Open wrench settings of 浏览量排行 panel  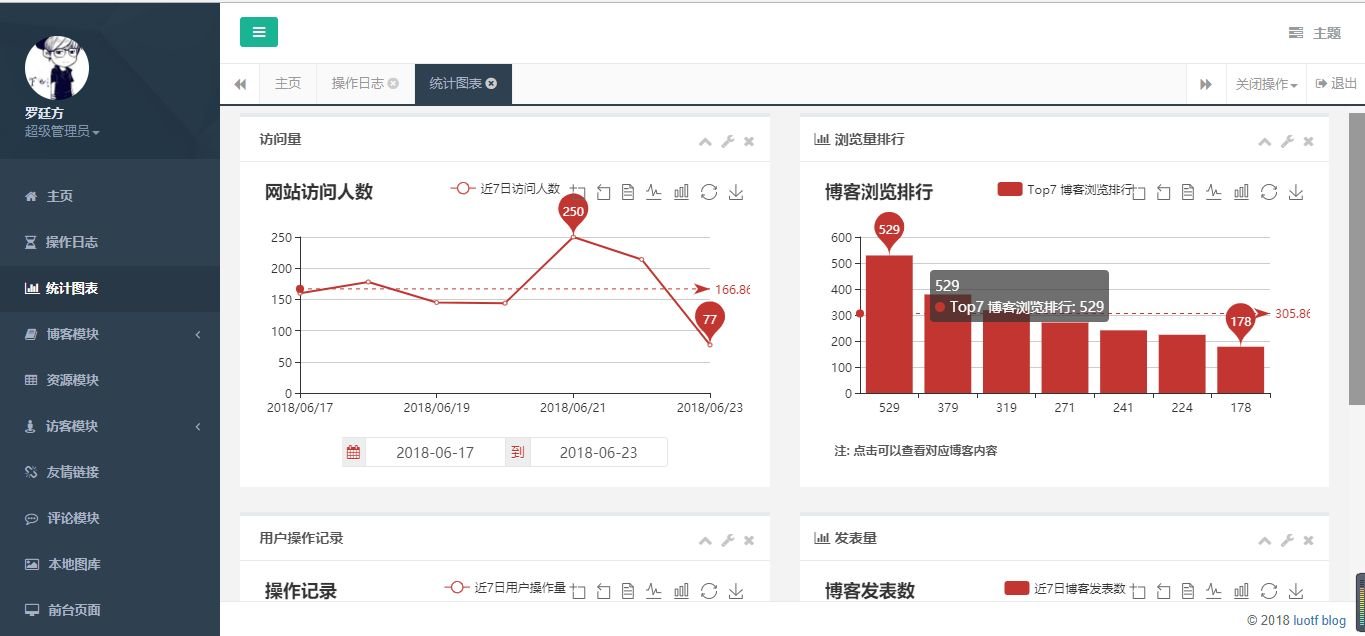click(x=1288, y=142)
